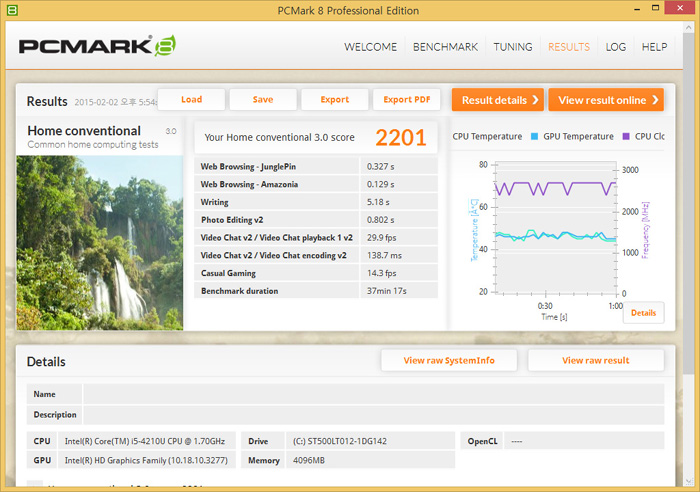Click the purple CPU Clock legend swatch
The width and height of the screenshot is (700, 492).
pyautogui.click(x=626, y=136)
